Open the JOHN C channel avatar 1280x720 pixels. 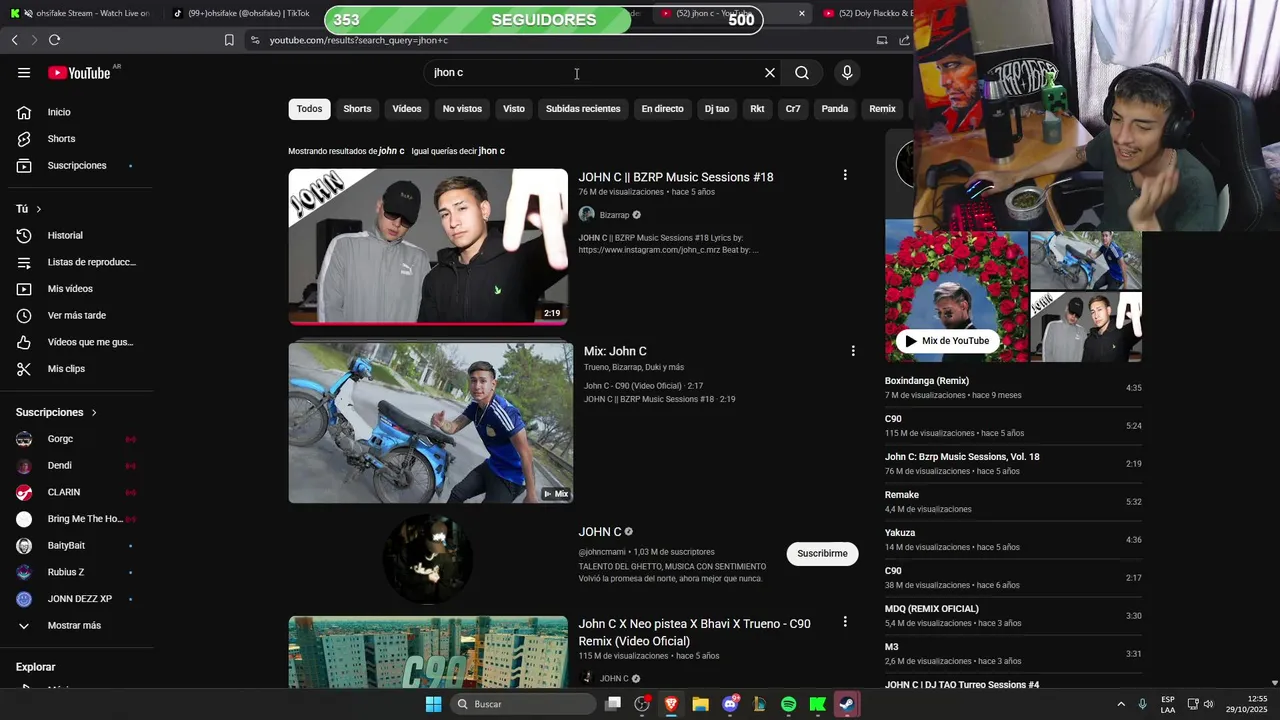pyautogui.click(x=428, y=558)
